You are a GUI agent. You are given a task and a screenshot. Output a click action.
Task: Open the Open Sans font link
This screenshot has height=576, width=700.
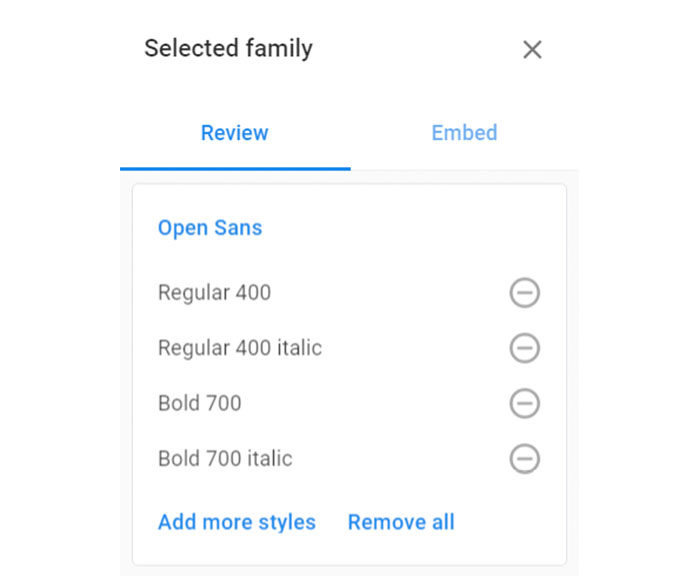pyautogui.click(x=210, y=228)
